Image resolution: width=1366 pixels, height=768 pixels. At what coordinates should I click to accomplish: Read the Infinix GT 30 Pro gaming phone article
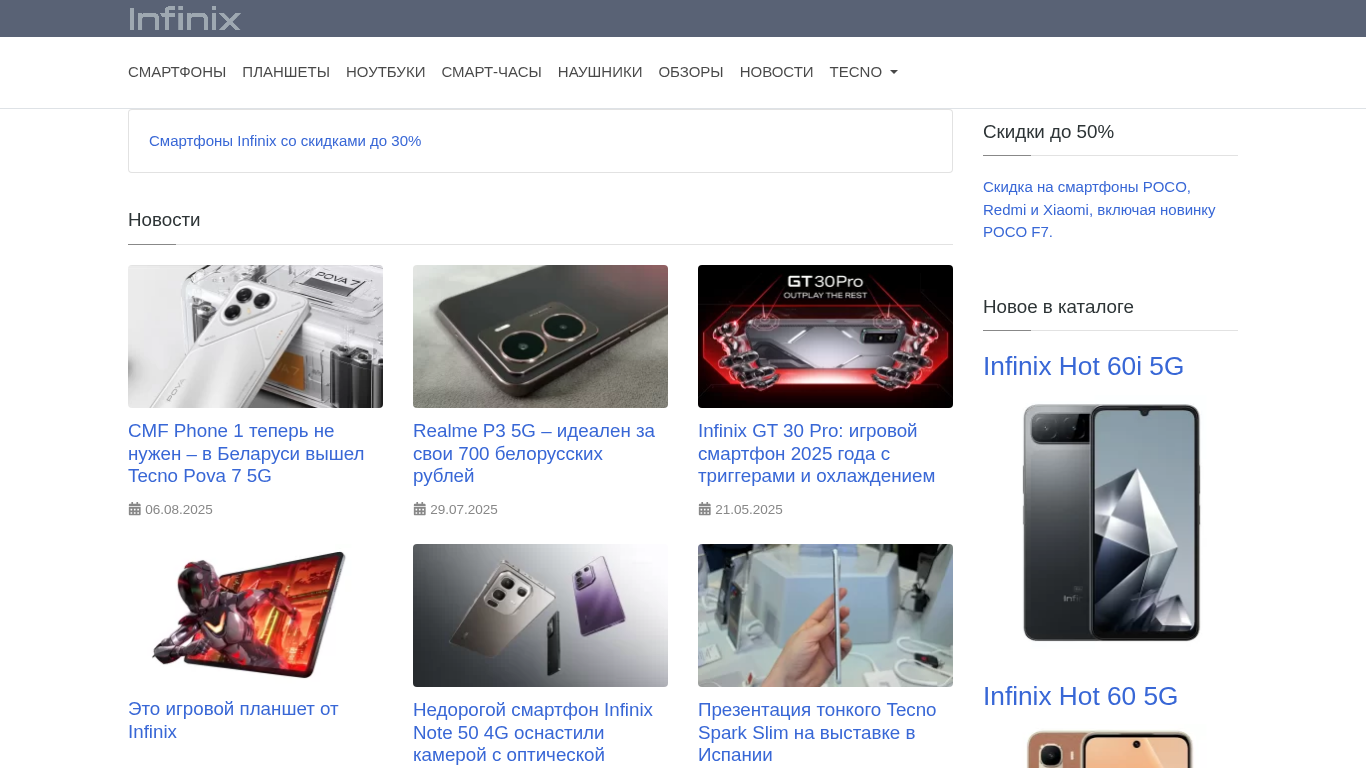pyautogui.click(x=816, y=453)
